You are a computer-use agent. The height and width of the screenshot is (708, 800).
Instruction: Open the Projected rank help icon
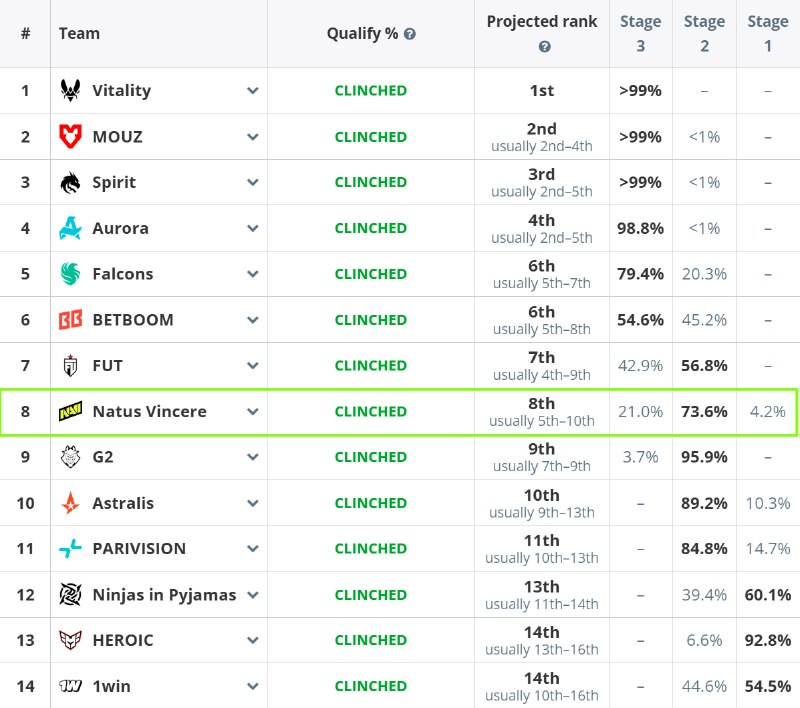click(x=544, y=47)
